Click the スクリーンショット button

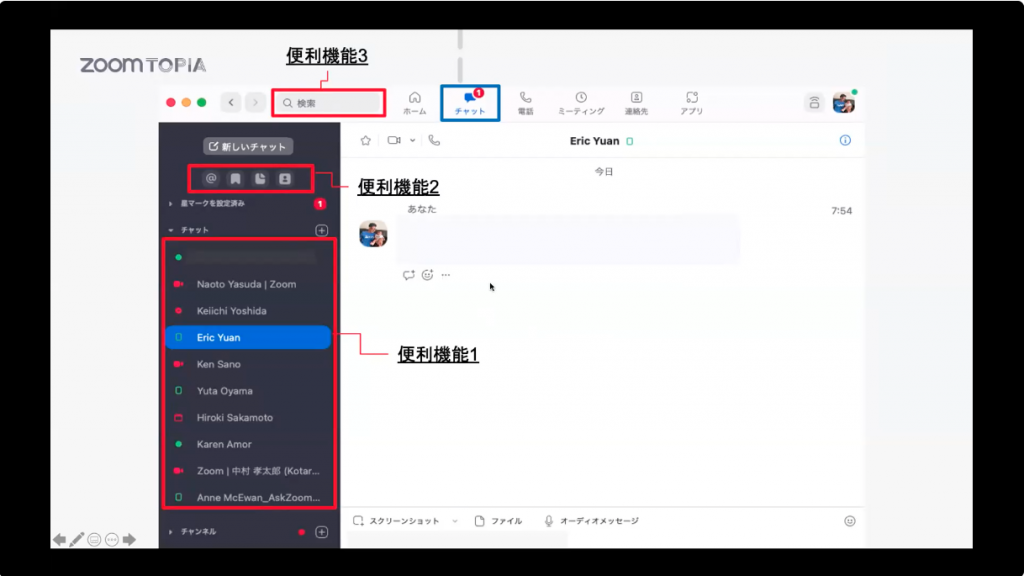click(396, 521)
